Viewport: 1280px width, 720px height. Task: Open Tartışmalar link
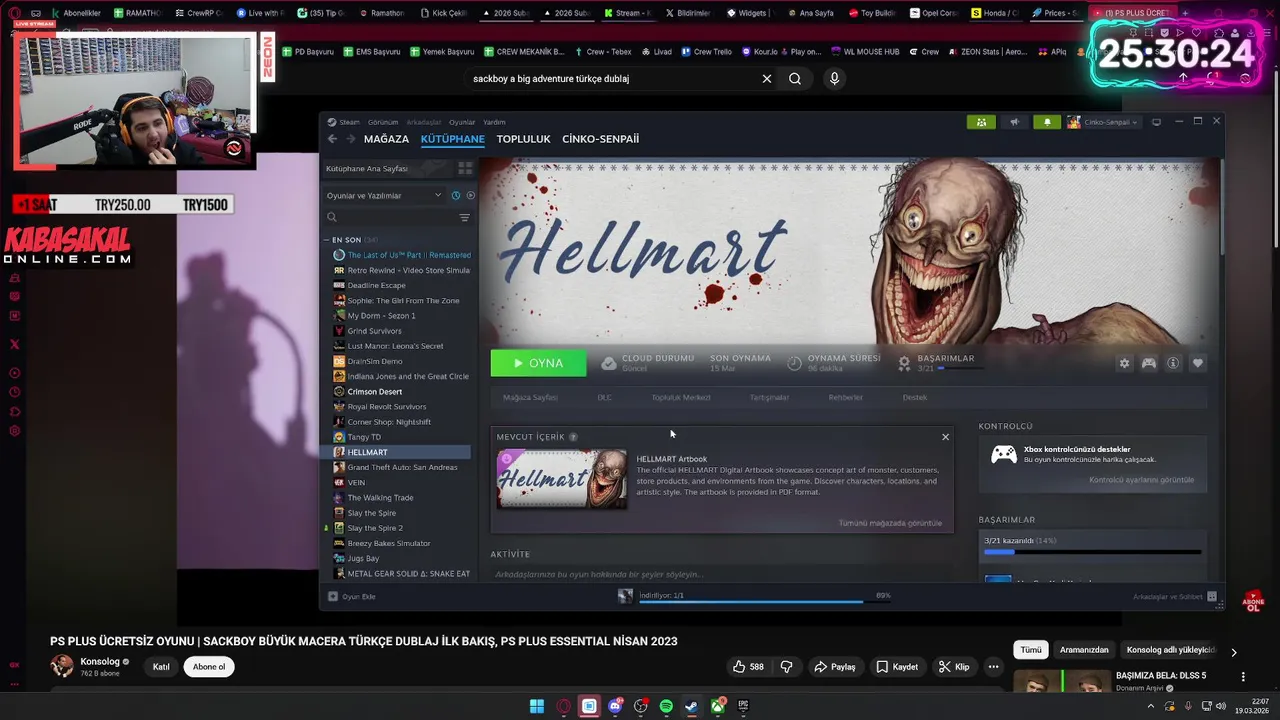click(x=769, y=397)
